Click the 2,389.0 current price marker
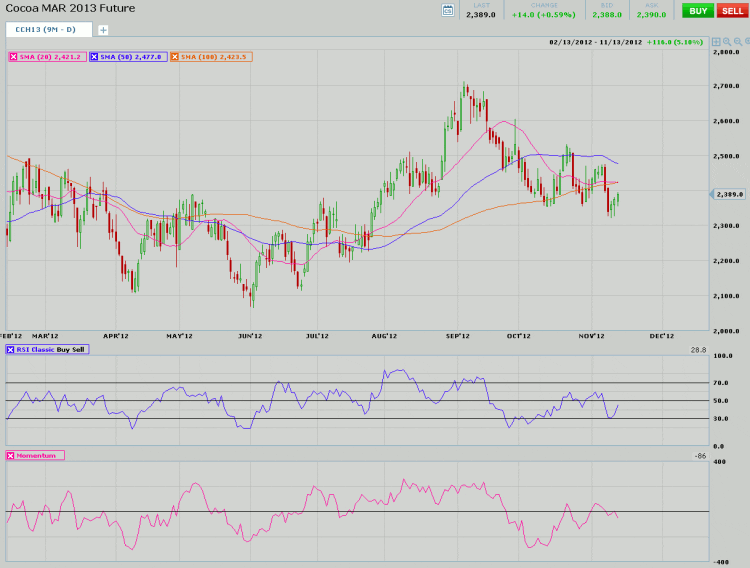This screenshot has height=568, width=750. 729,194
